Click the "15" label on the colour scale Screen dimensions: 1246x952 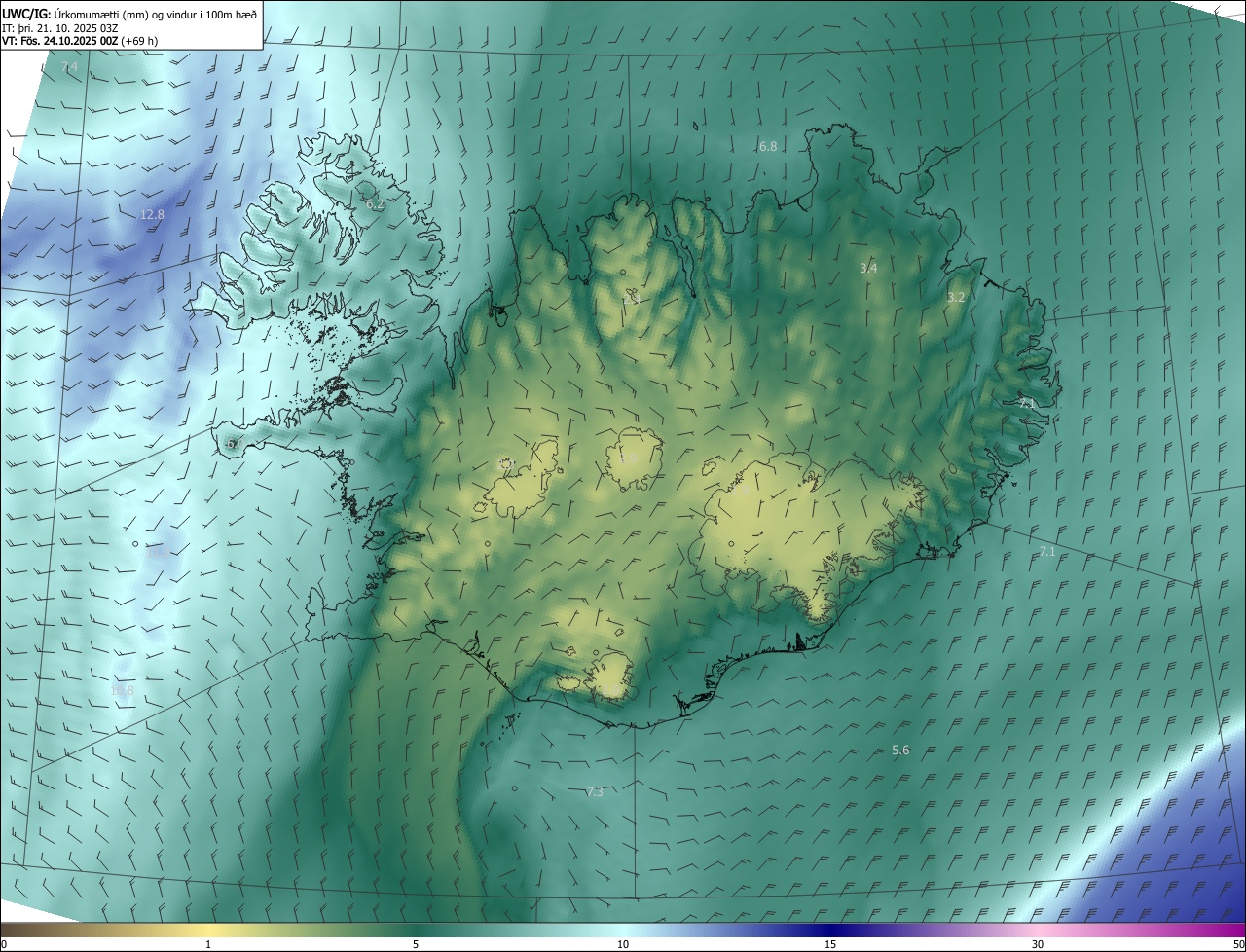click(x=830, y=944)
